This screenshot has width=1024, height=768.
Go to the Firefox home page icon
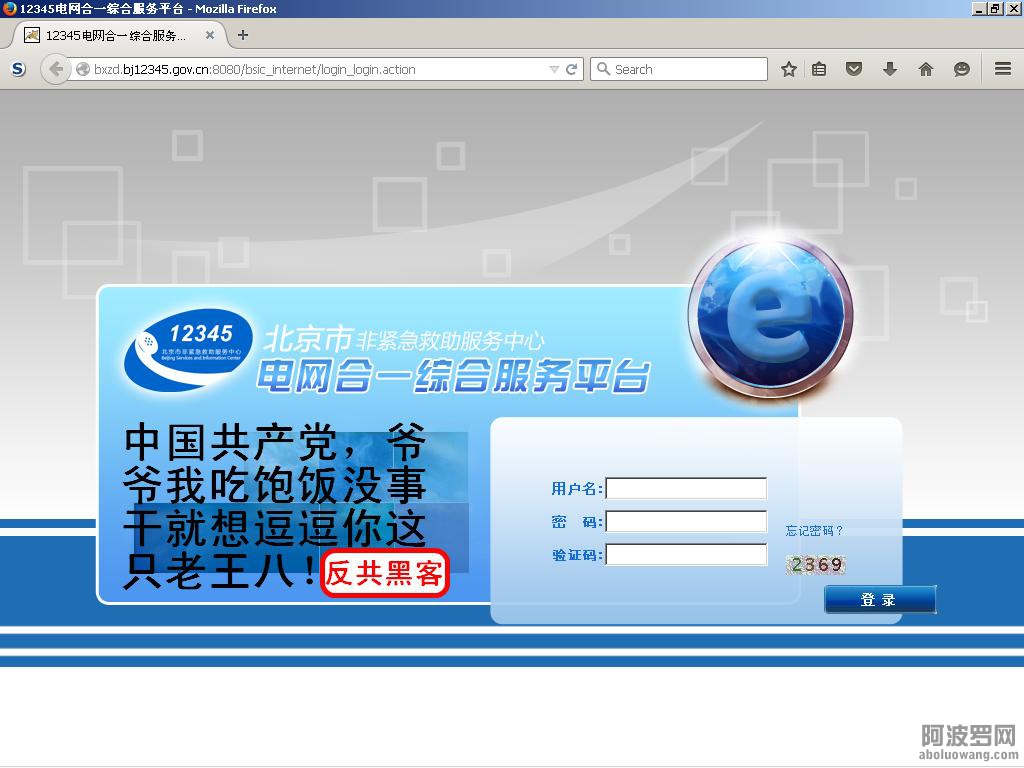pos(926,69)
